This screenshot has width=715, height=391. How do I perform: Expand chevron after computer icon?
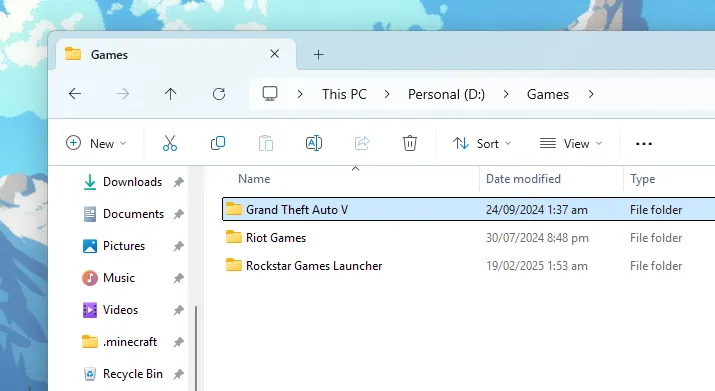point(300,94)
